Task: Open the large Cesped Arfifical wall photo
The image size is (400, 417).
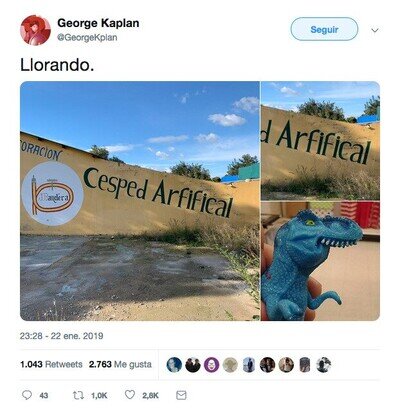Action: [x=140, y=201]
